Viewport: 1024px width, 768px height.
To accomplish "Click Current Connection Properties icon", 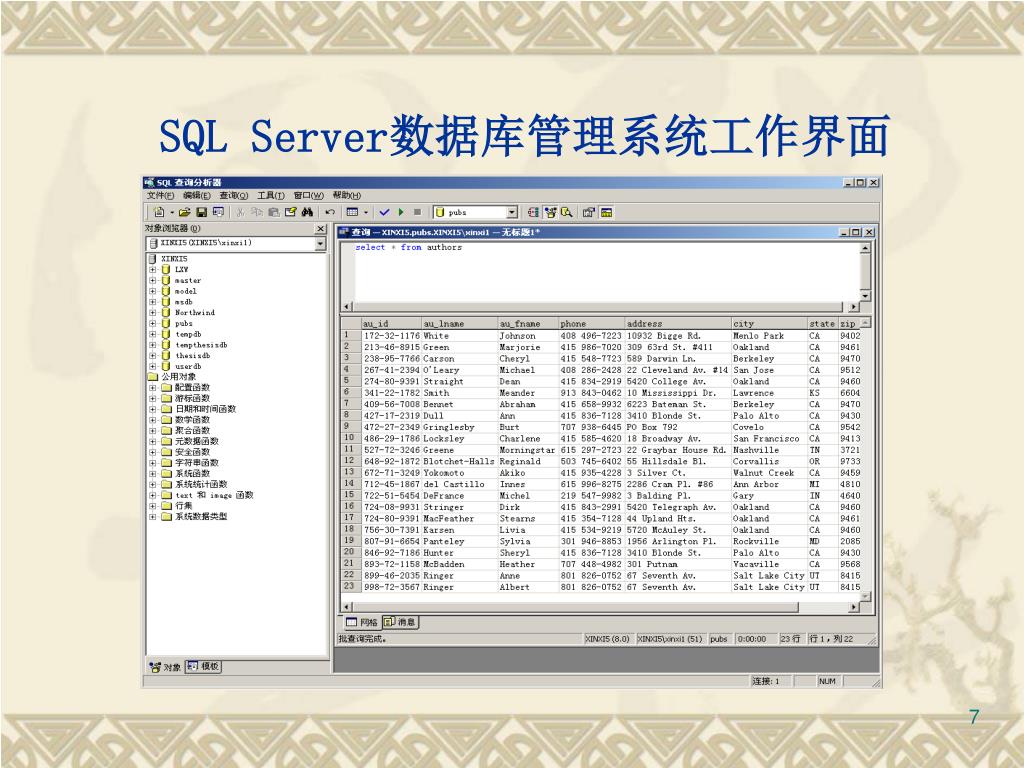I will click(589, 212).
